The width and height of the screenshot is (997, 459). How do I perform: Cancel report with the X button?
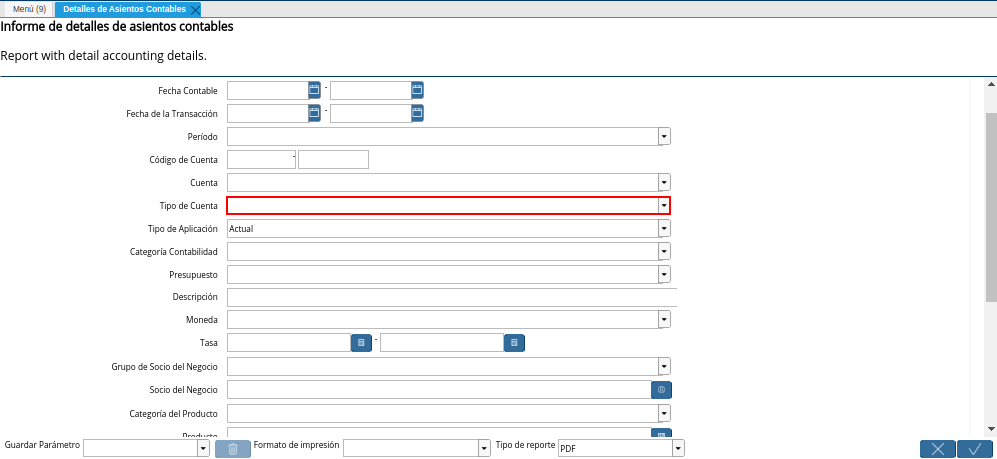938,449
